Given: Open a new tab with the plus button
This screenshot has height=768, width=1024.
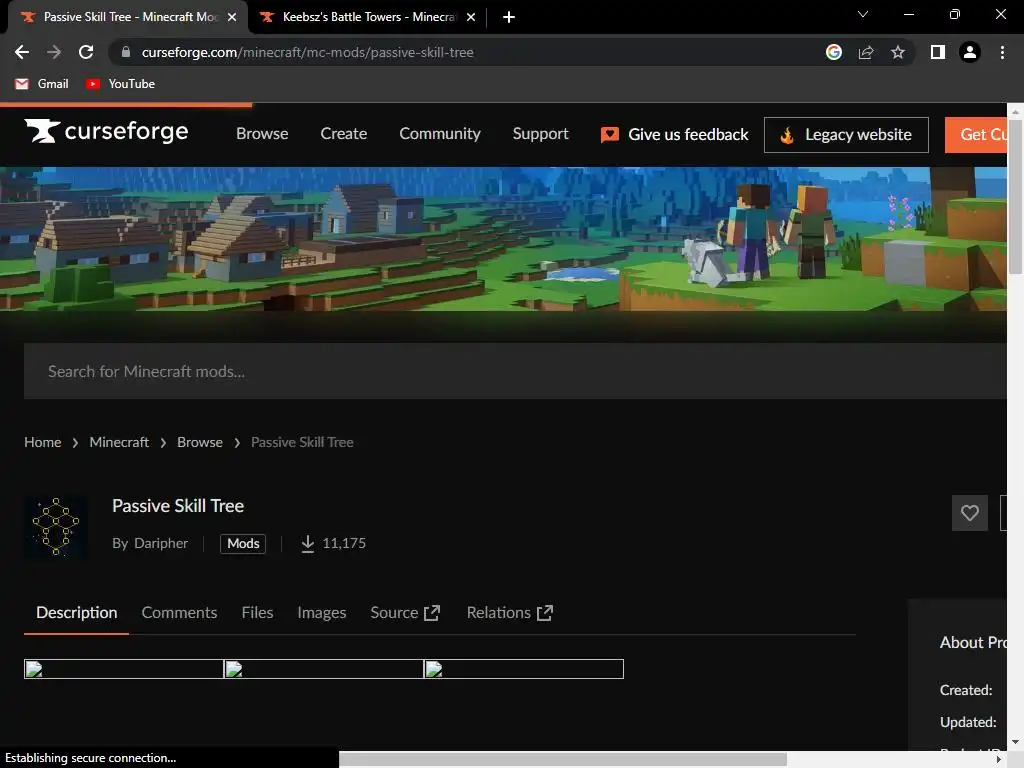Looking at the screenshot, I should 509,17.
